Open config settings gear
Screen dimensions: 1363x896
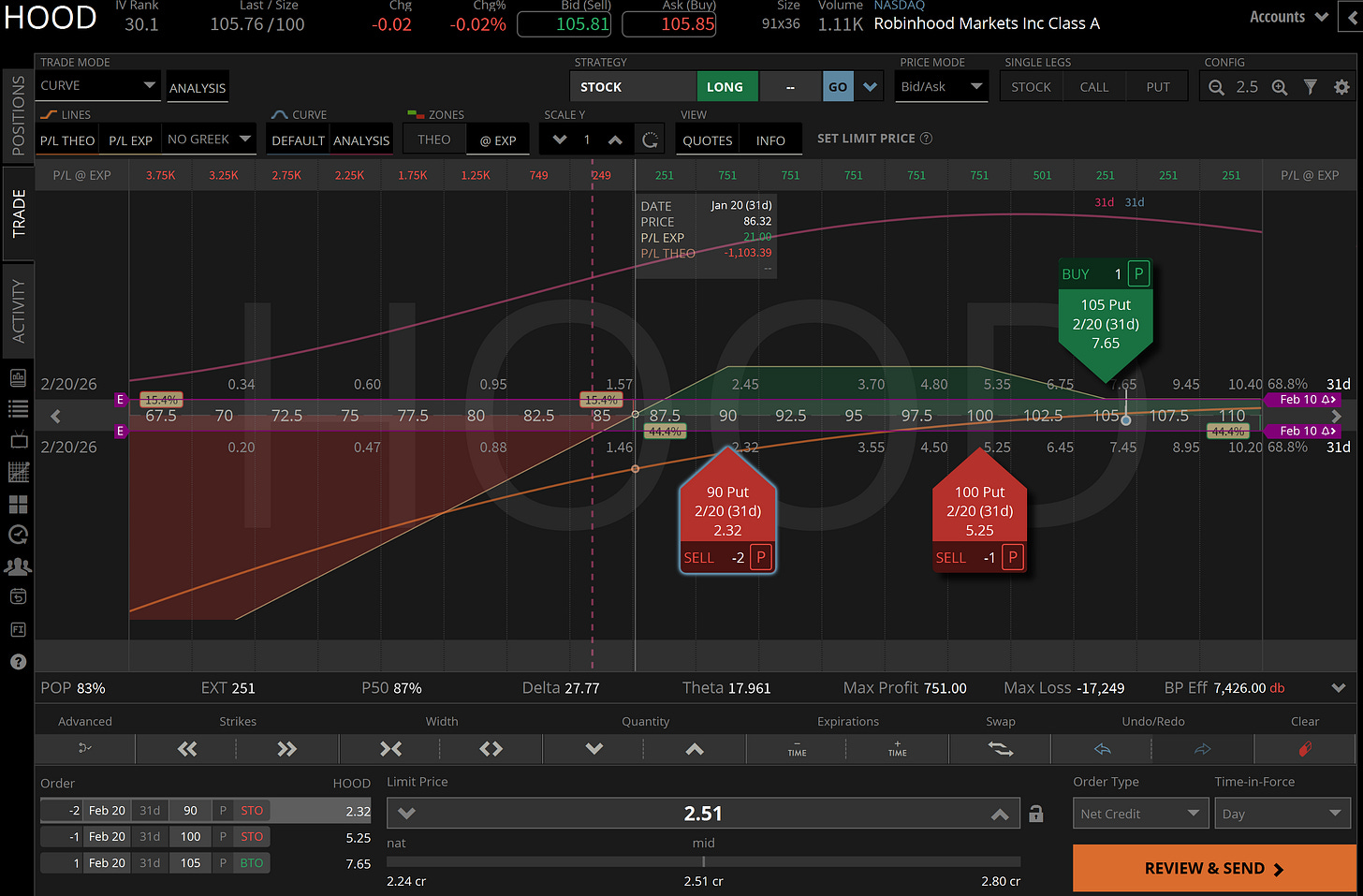pyautogui.click(x=1341, y=87)
